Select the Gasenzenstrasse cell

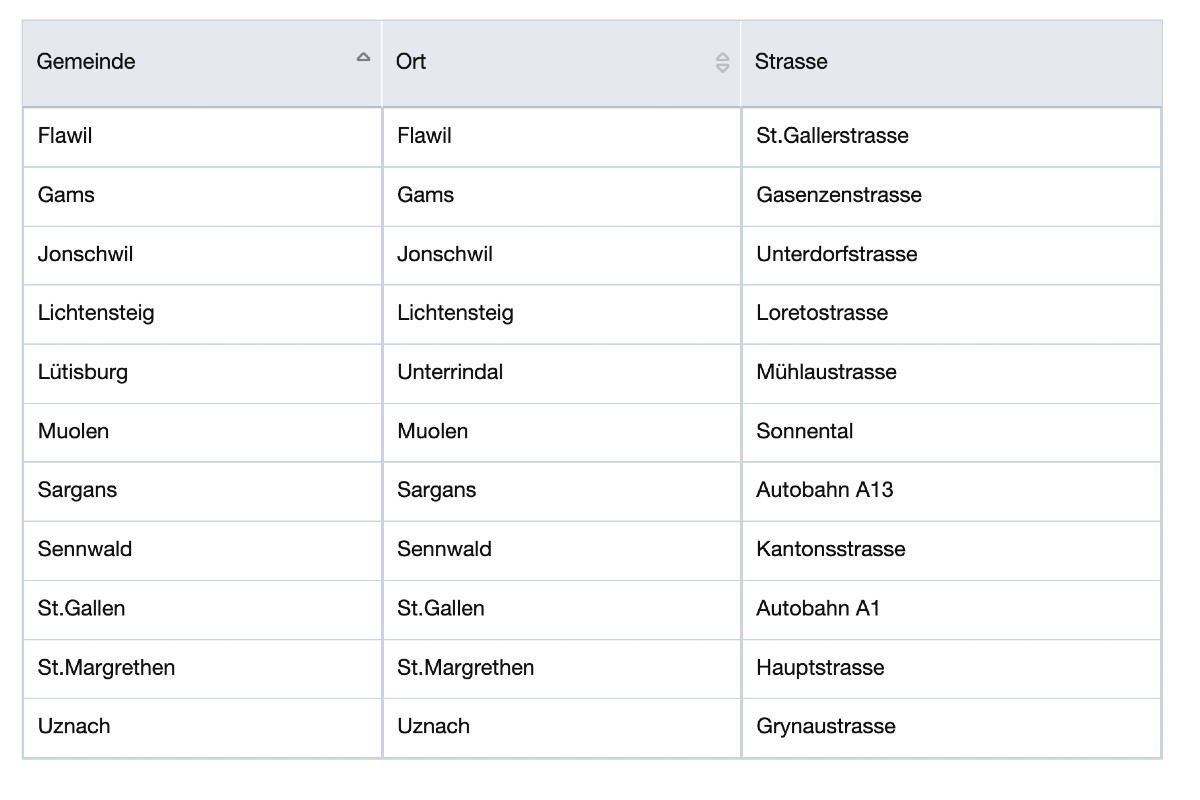tap(838, 195)
